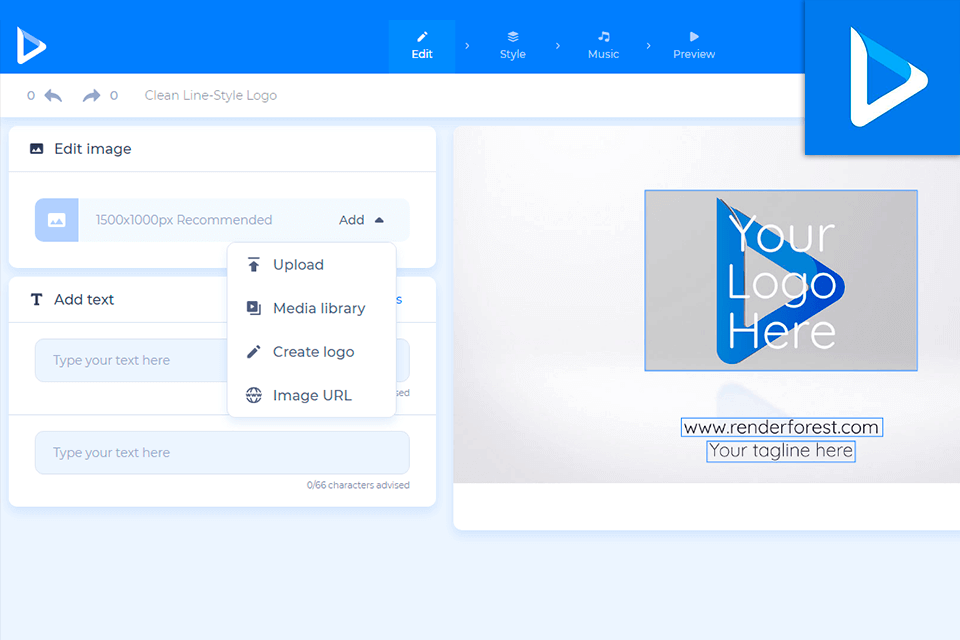Select the Your tagline here text box
Image resolution: width=960 pixels, height=640 pixels.
coord(781,451)
